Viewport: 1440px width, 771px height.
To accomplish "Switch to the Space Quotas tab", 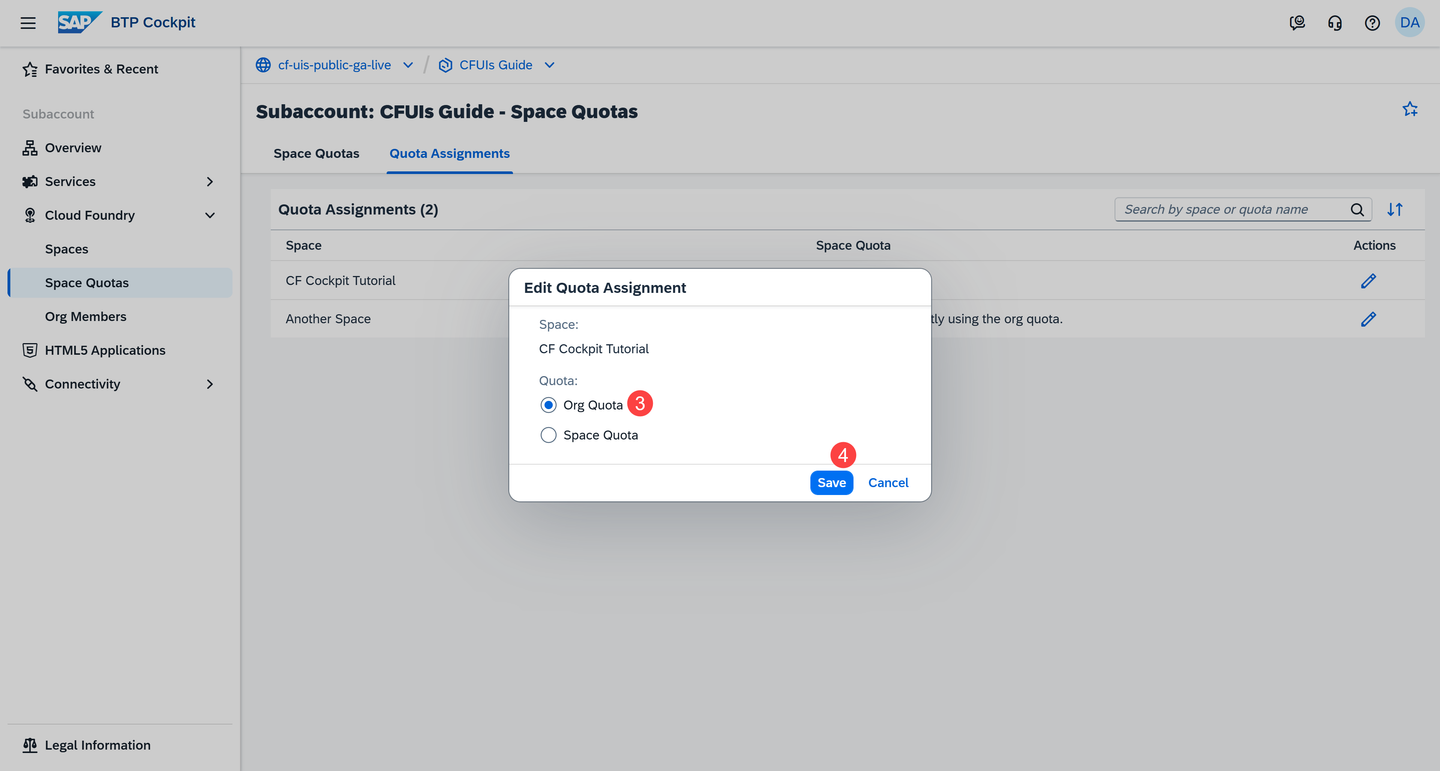I will click(x=316, y=154).
